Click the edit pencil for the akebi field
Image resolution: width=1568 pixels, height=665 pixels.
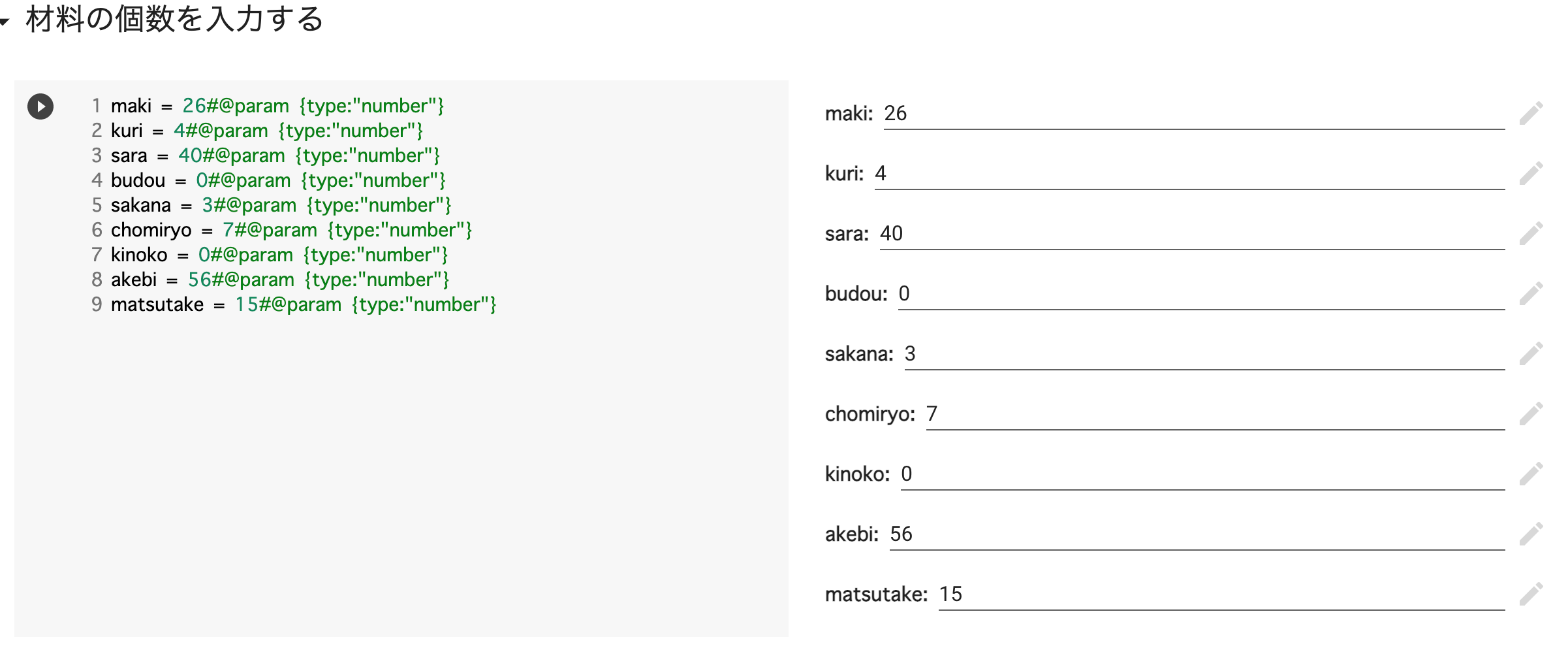[1531, 534]
